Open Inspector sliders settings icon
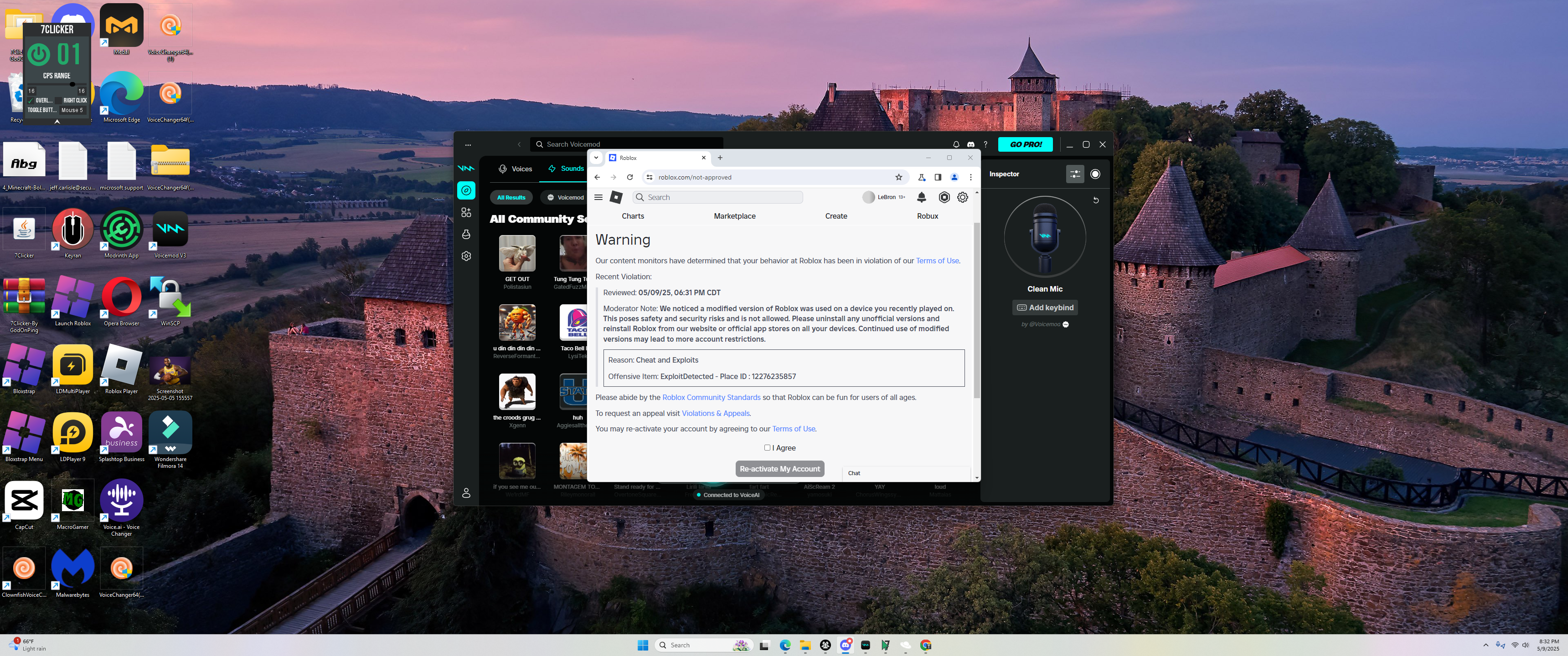The width and height of the screenshot is (1568, 656). [x=1075, y=174]
